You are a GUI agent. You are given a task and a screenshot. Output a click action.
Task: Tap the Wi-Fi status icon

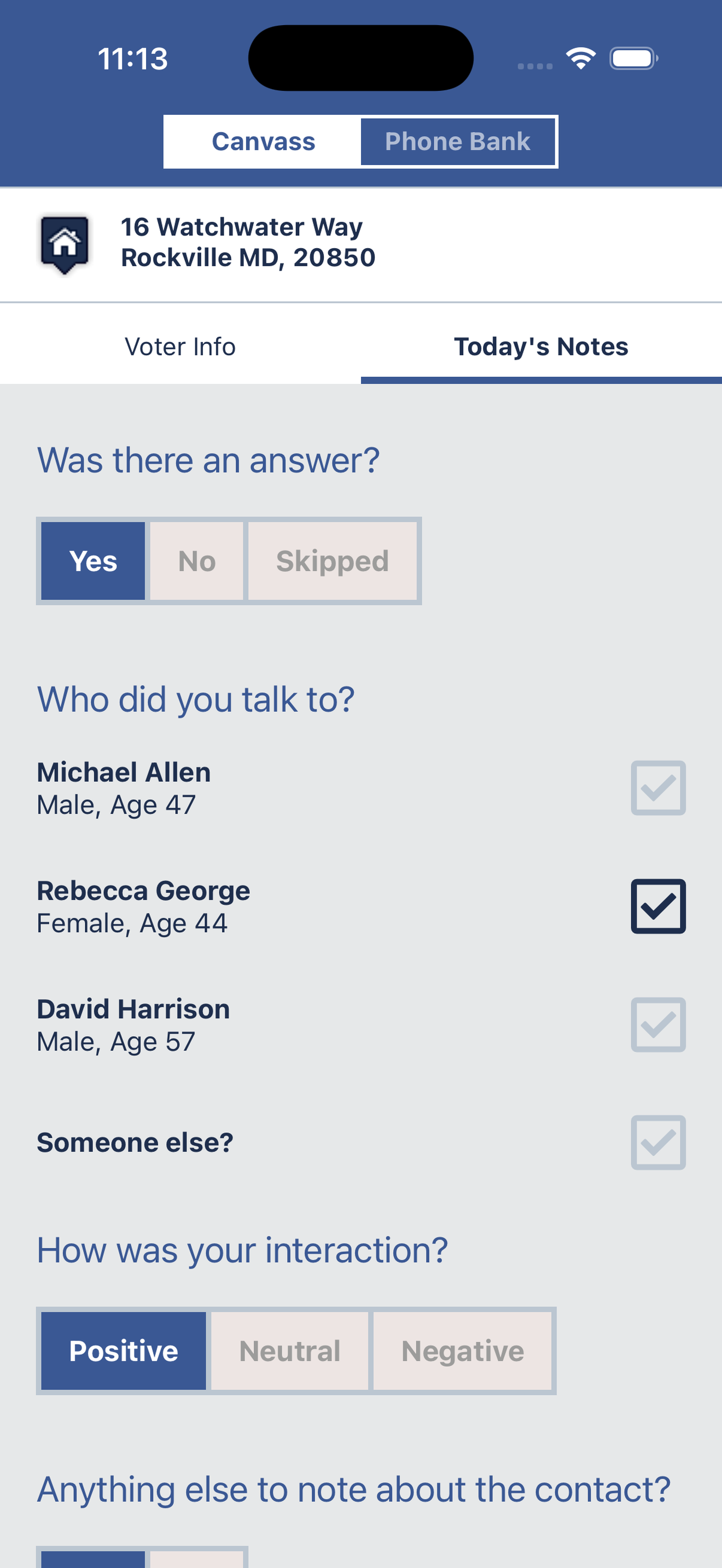coord(581,58)
